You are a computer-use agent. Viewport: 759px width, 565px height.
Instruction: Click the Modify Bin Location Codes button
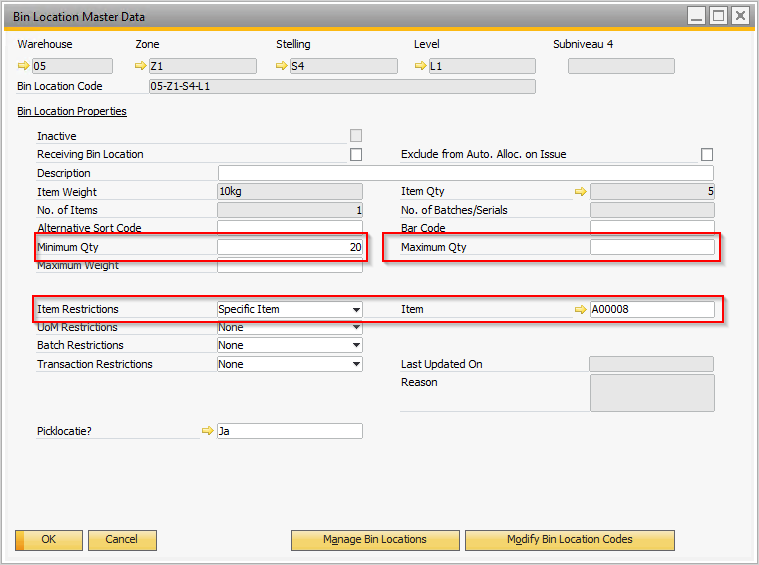(x=569, y=540)
